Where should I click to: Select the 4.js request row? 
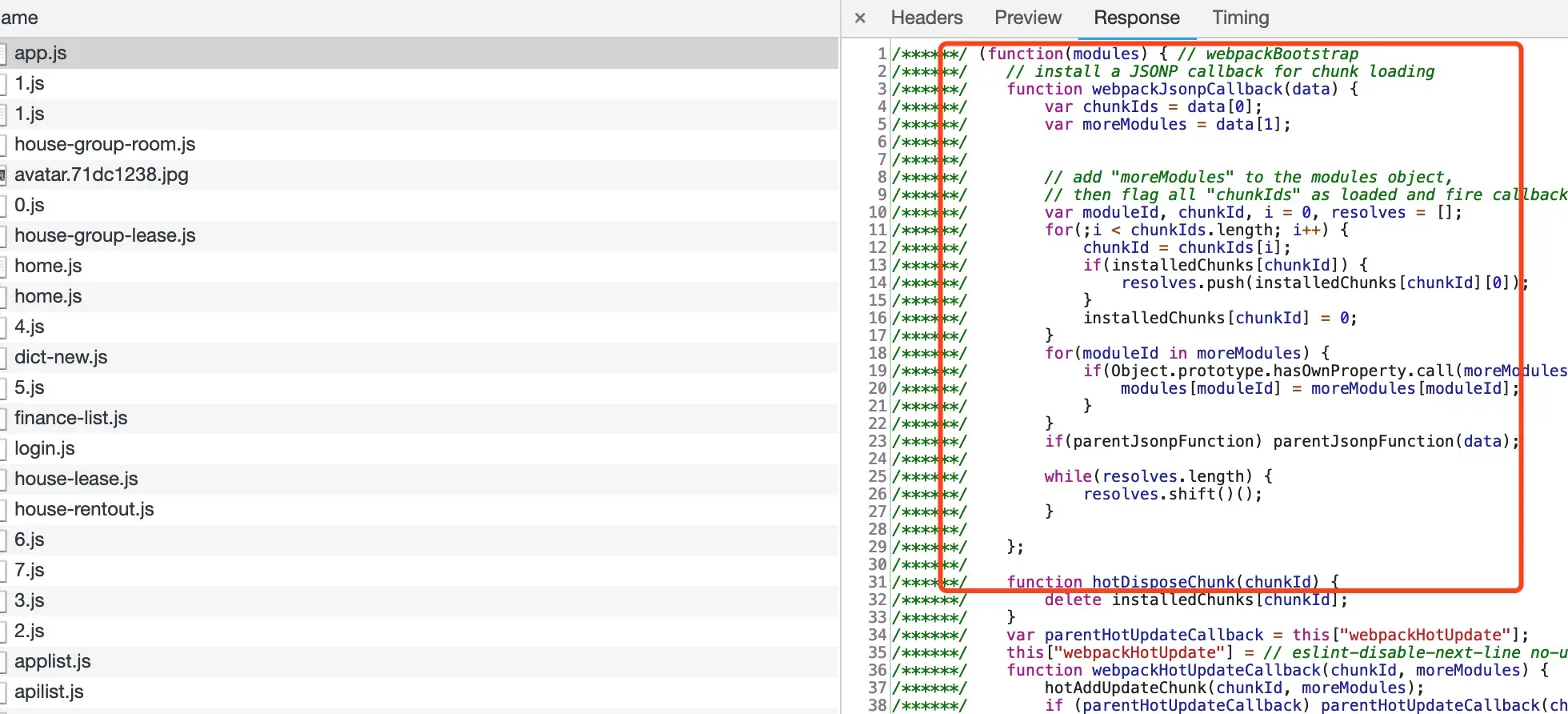coord(419,327)
